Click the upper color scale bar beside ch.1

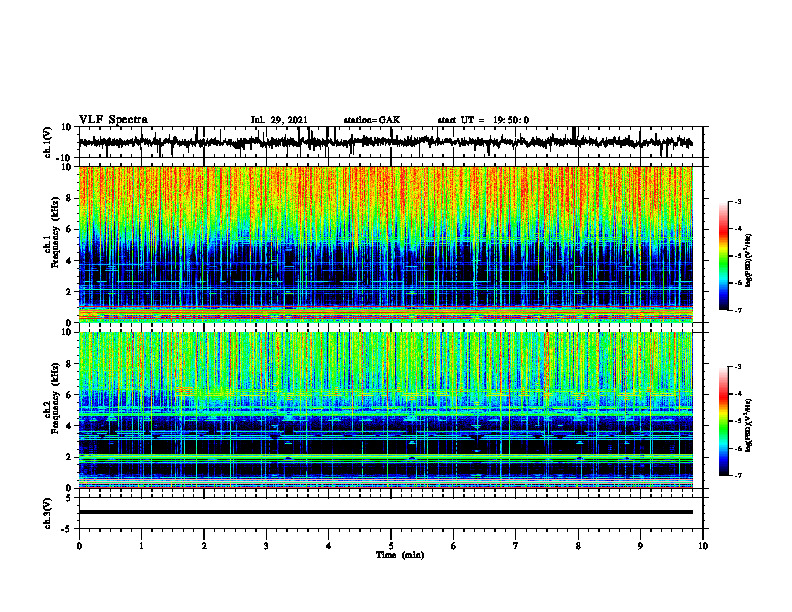point(723,256)
